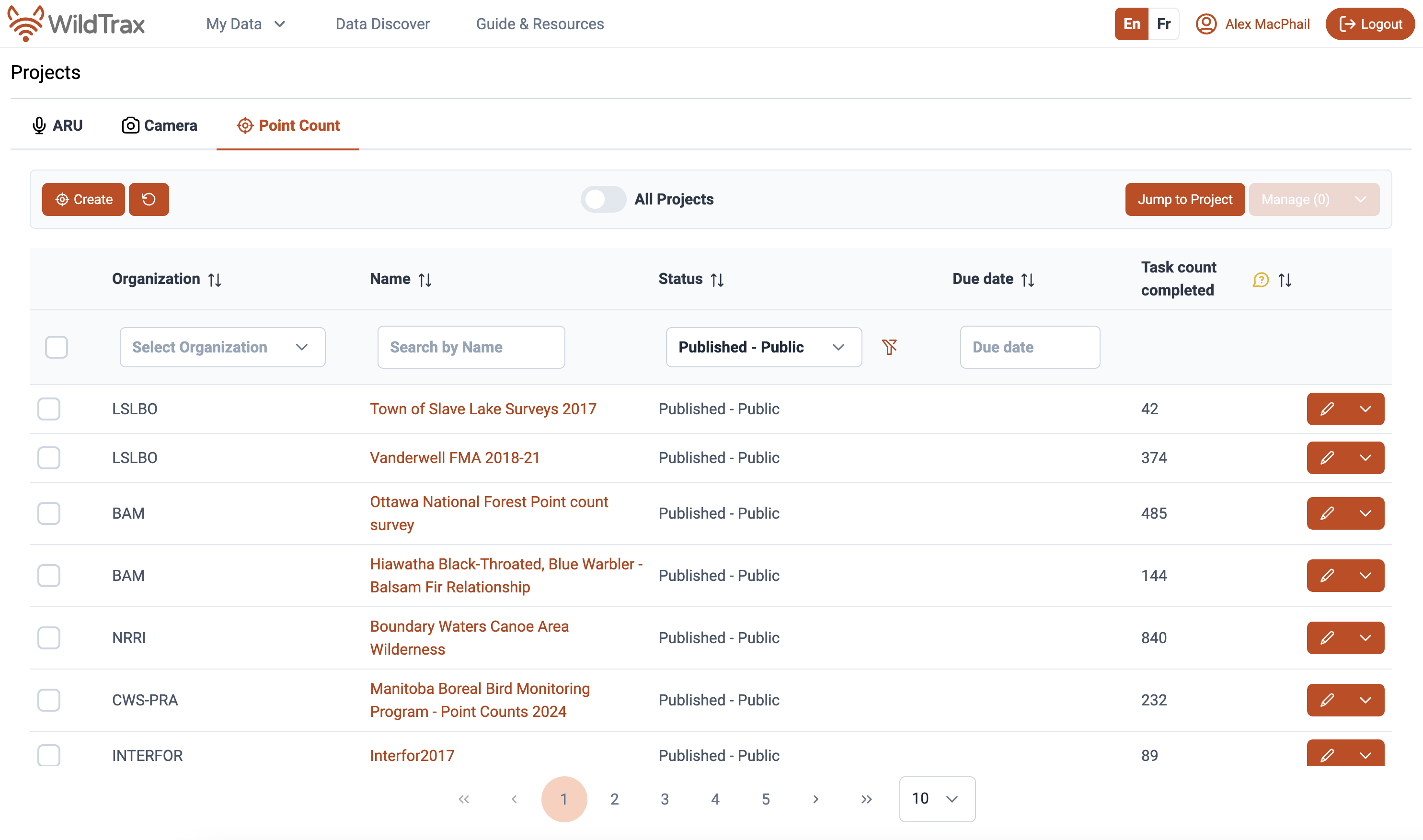Image resolution: width=1423 pixels, height=840 pixels.
Task: Go to page 3 in pagination
Action: pyautogui.click(x=665, y=799)
